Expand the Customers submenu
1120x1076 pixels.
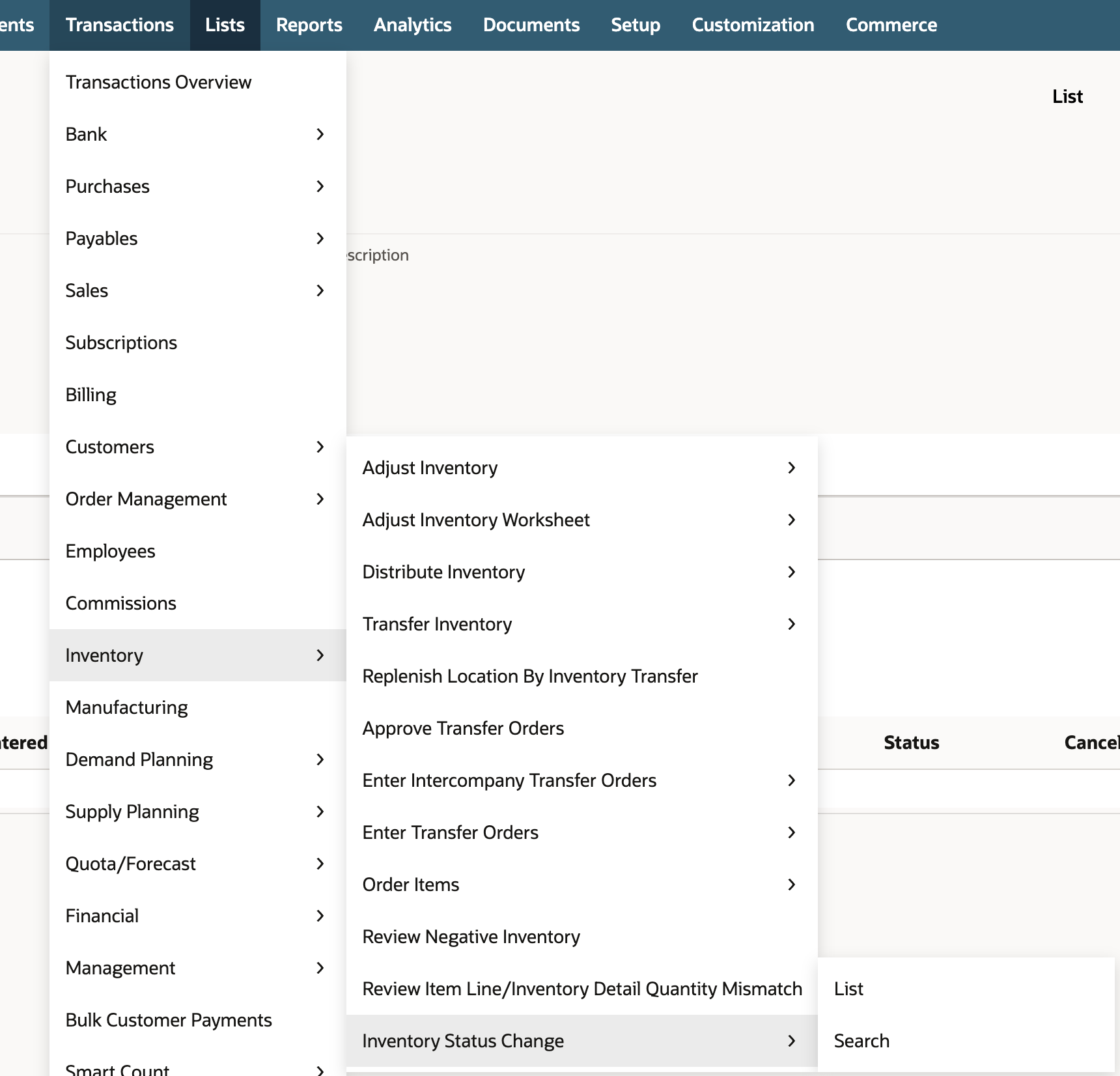coord(198,447)
